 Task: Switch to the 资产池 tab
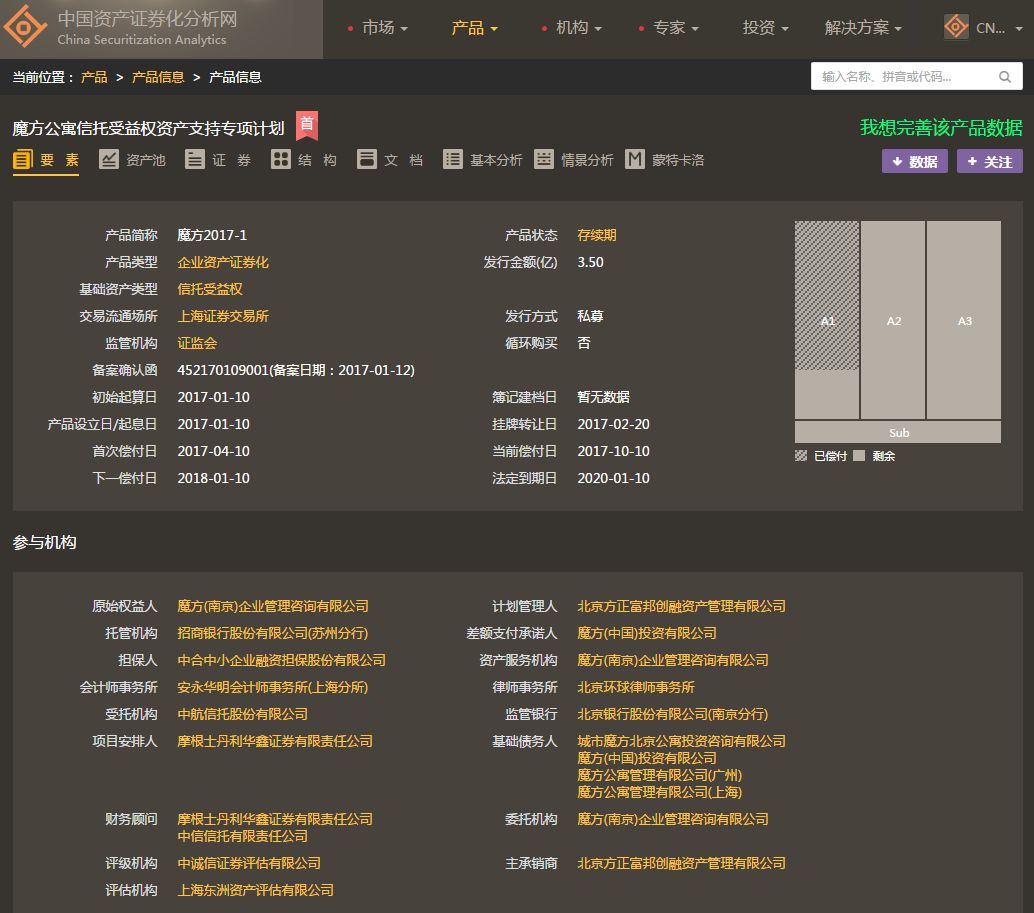pyautogui.click(x=132, y=160)
